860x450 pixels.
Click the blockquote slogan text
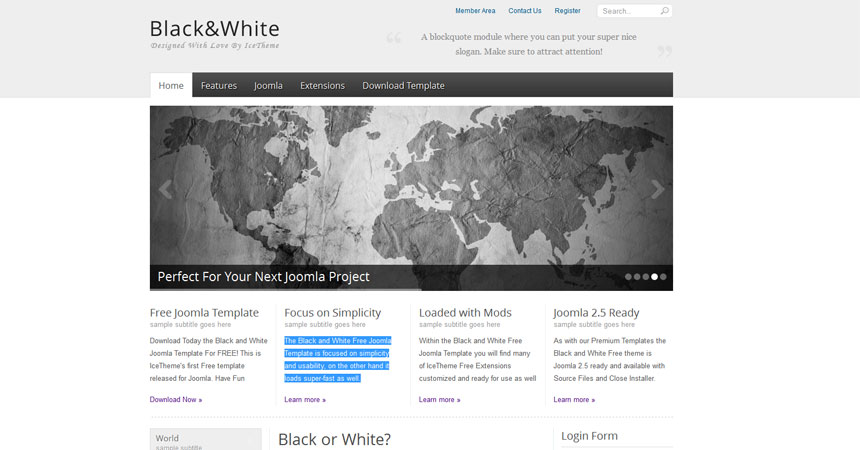pos(529,44)
